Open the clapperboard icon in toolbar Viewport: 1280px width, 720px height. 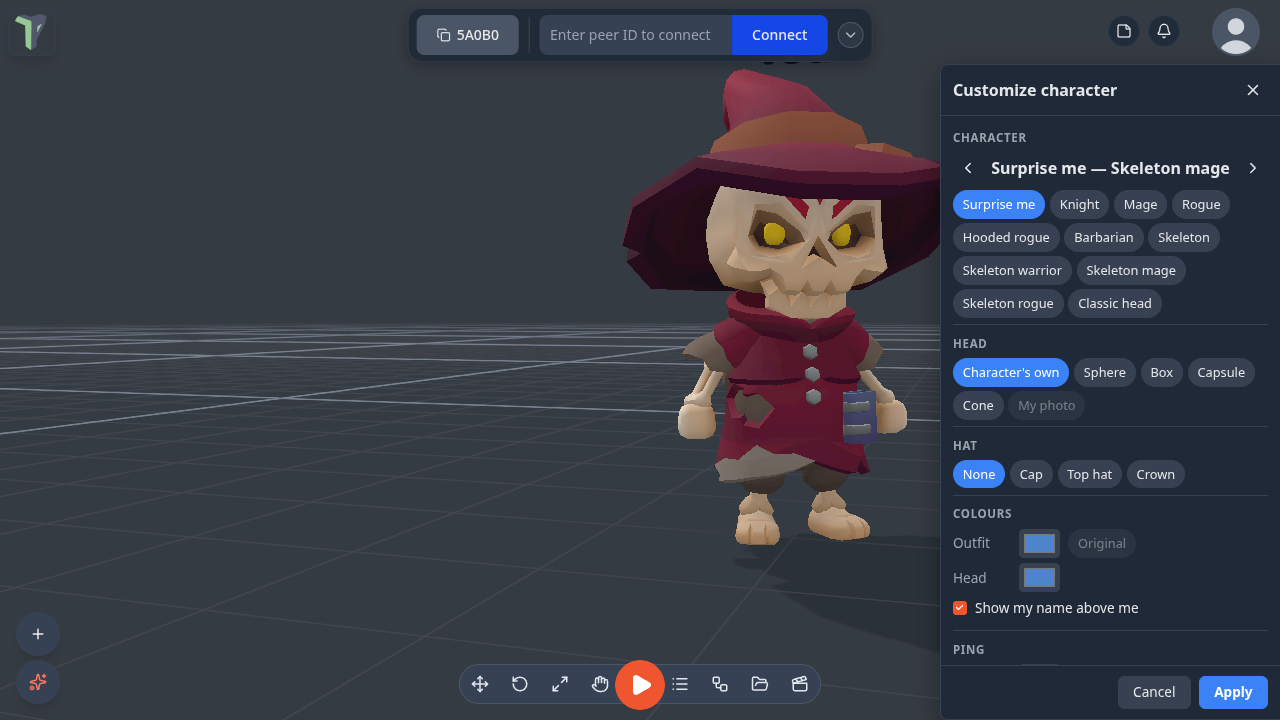point(799,684)
